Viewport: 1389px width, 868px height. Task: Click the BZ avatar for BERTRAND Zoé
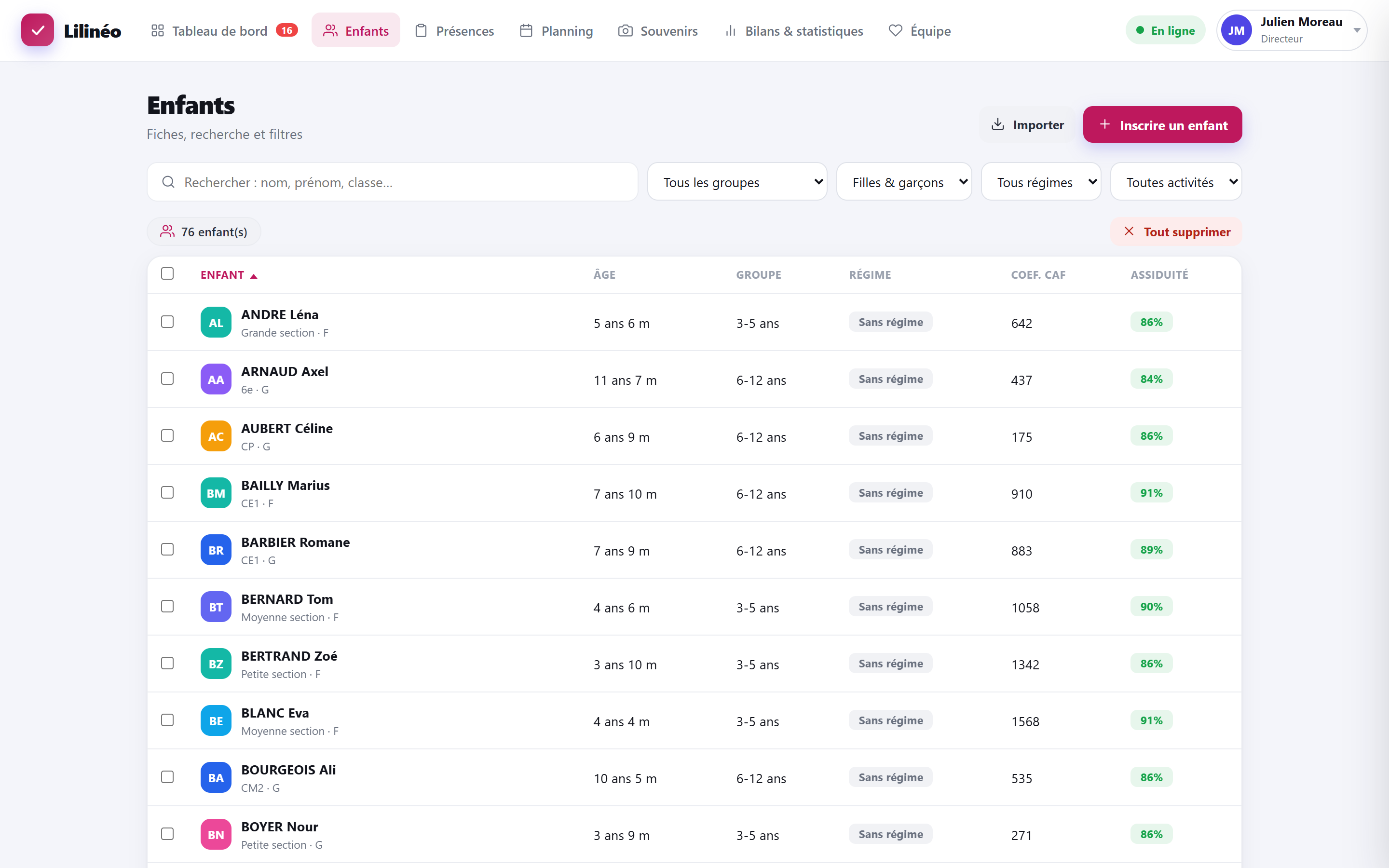pyautogui.click(x=216, y=663)
